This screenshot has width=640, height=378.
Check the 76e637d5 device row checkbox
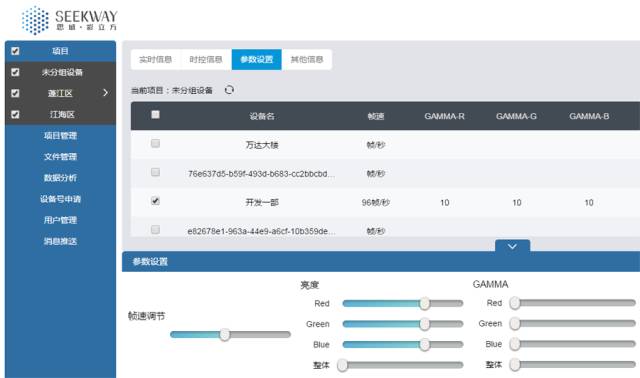coord(155,172)
